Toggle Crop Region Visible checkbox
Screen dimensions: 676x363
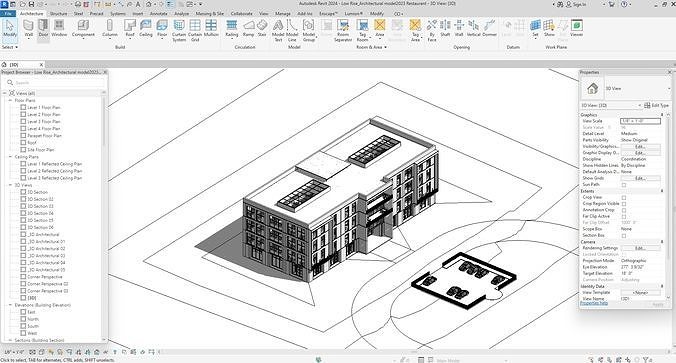pos(624,204)
